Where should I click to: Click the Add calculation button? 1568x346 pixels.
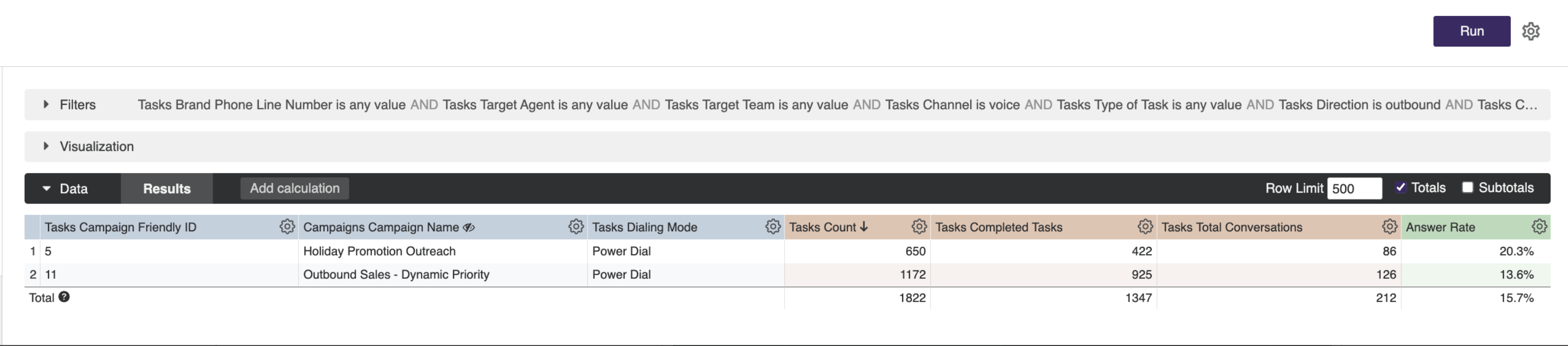pos(295,188)
